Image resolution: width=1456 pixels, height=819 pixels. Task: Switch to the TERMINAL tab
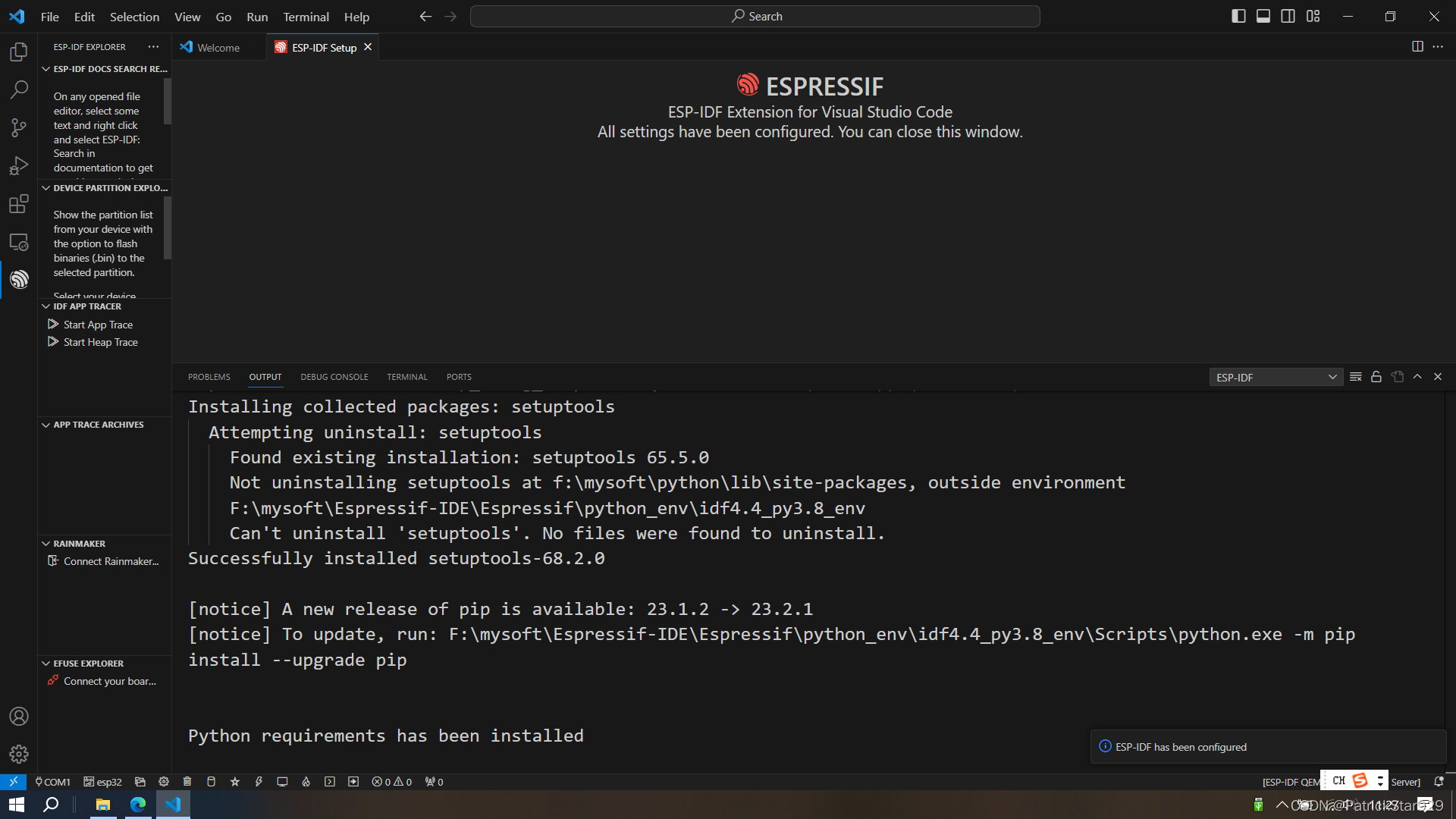coord(407,376)
